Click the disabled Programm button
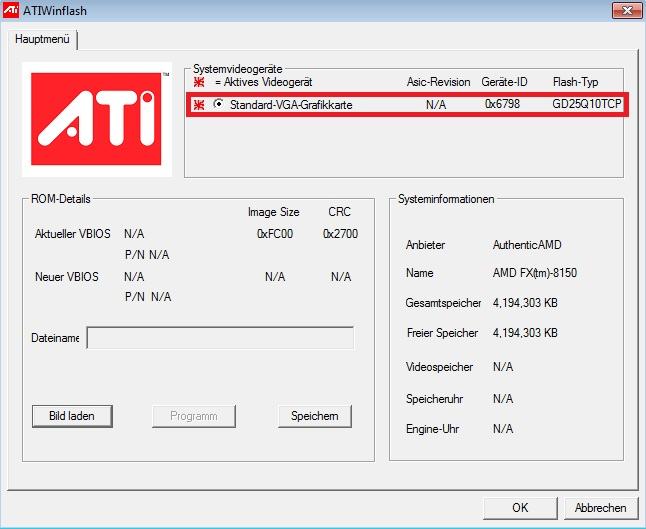 click(x=194, y=416)
